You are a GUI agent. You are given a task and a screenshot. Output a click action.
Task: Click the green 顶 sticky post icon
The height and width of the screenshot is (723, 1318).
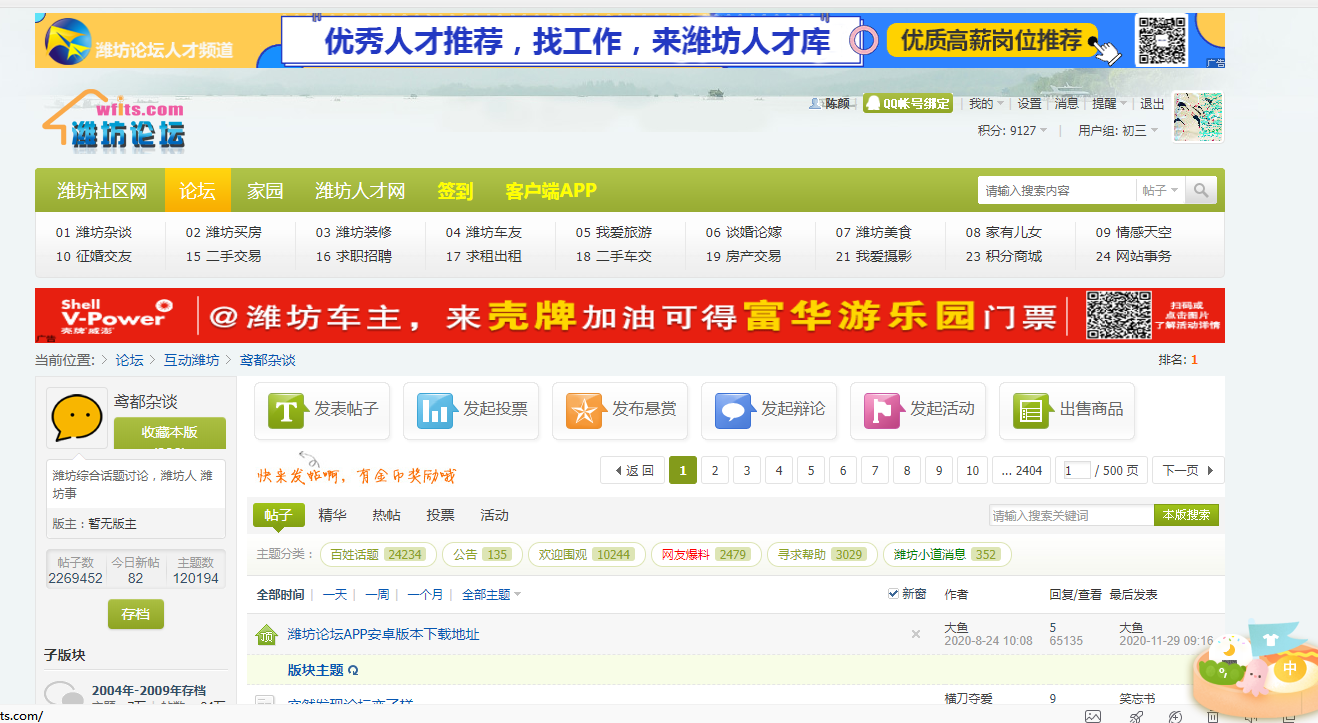[265, 634]
